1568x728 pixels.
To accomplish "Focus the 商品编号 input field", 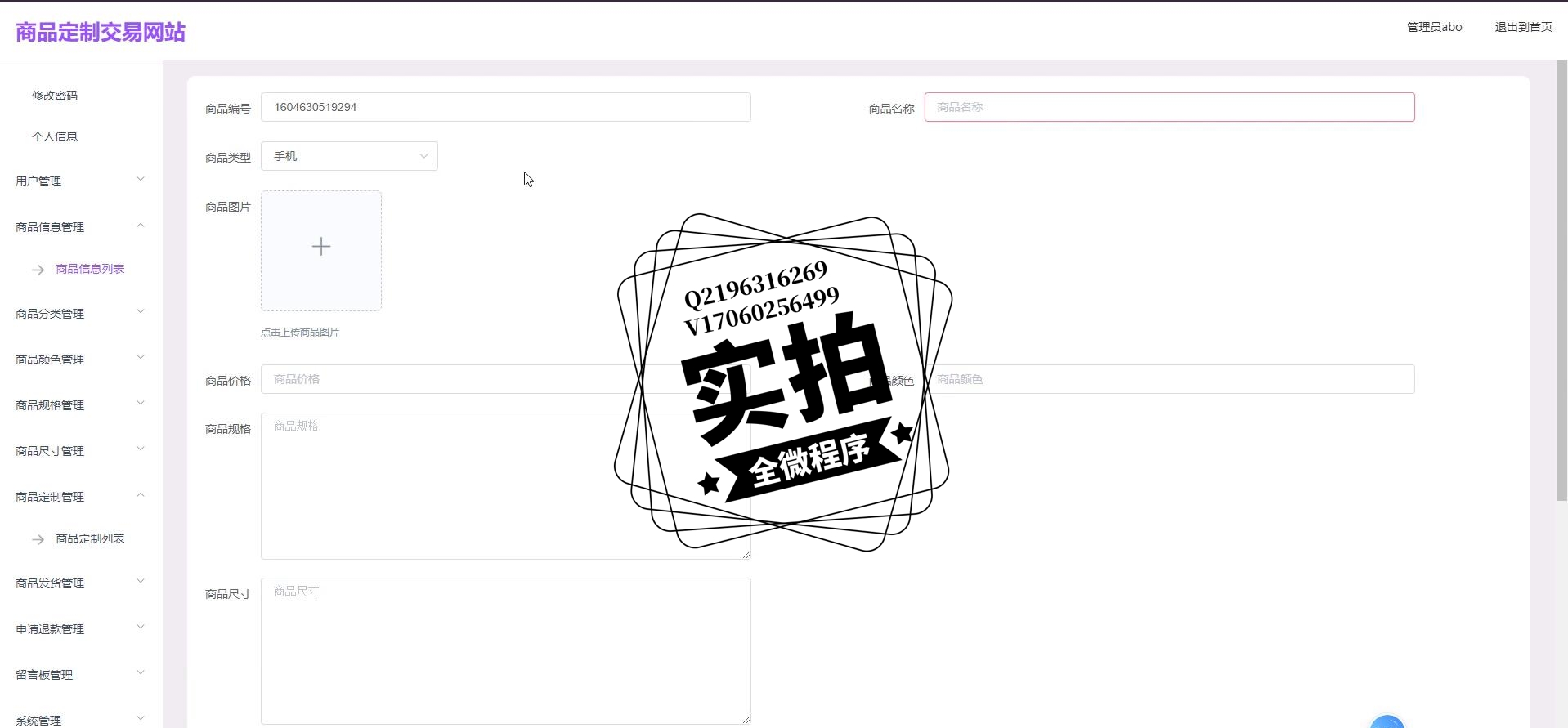I will point(505,107).
